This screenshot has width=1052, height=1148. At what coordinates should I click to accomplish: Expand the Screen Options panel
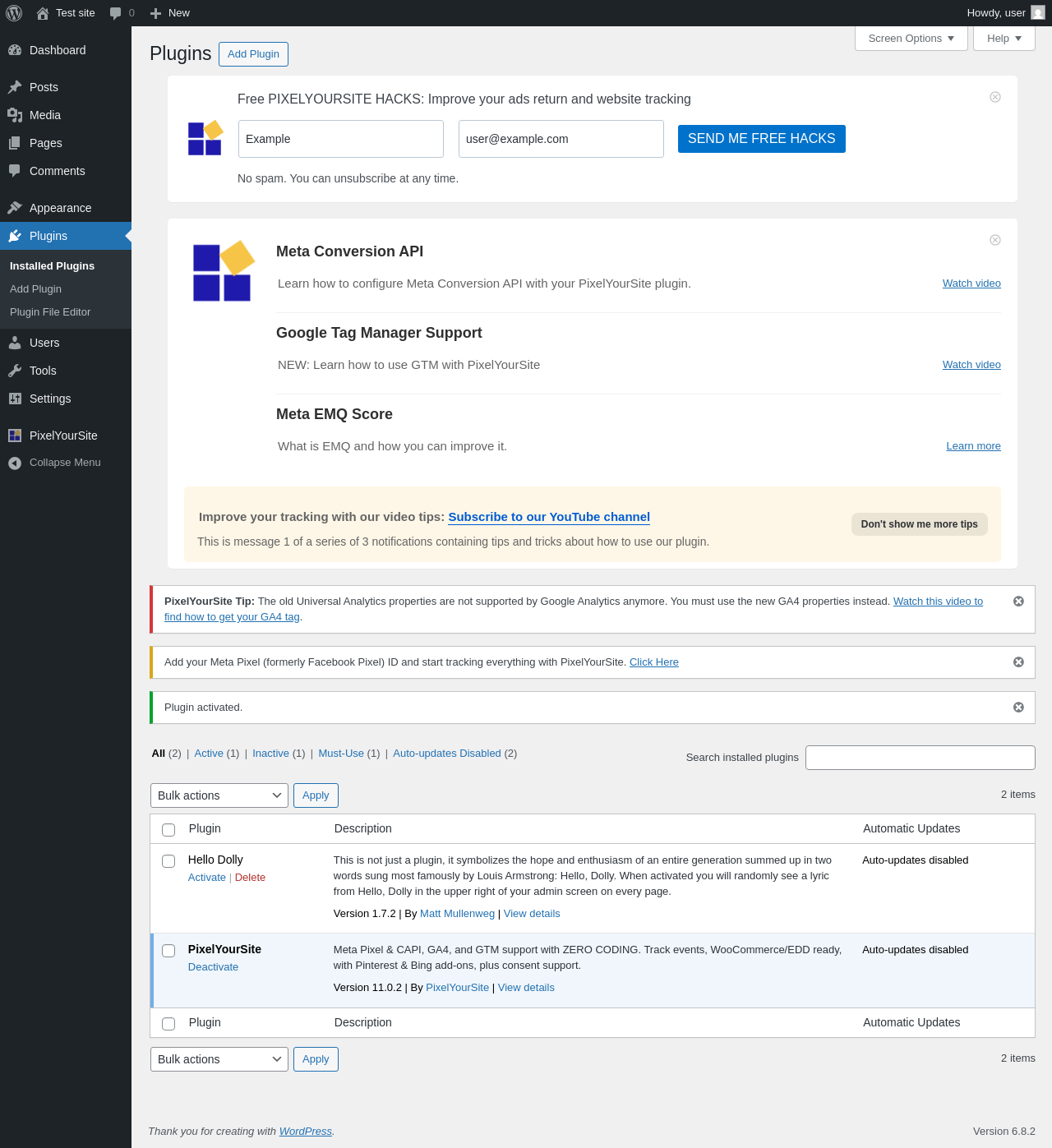click(911, 39)
